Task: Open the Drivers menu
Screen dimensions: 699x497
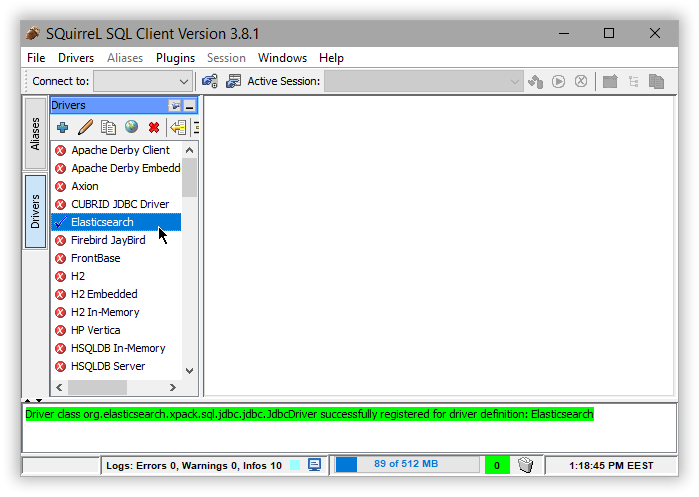Action: click(x=76, y=58)
